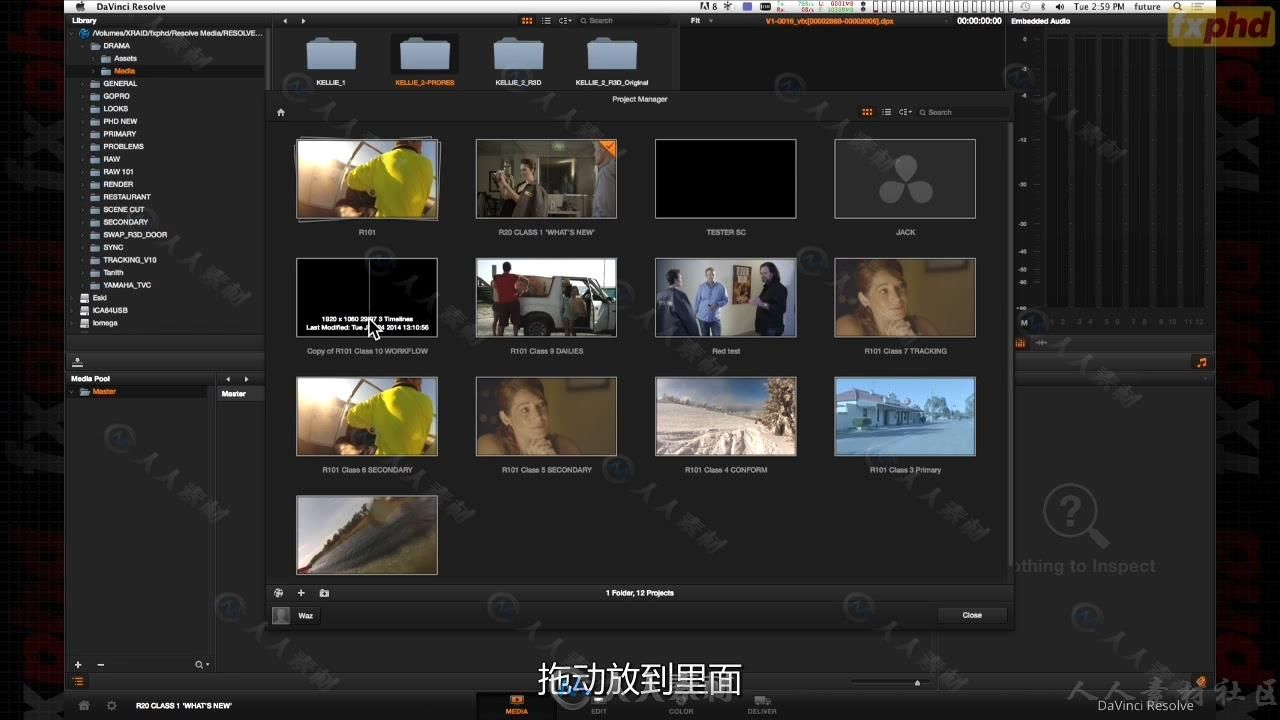Expand the RAW 101 folder
The height and width of the screenshot is (720, 1280).
click(x=83, y=172)
